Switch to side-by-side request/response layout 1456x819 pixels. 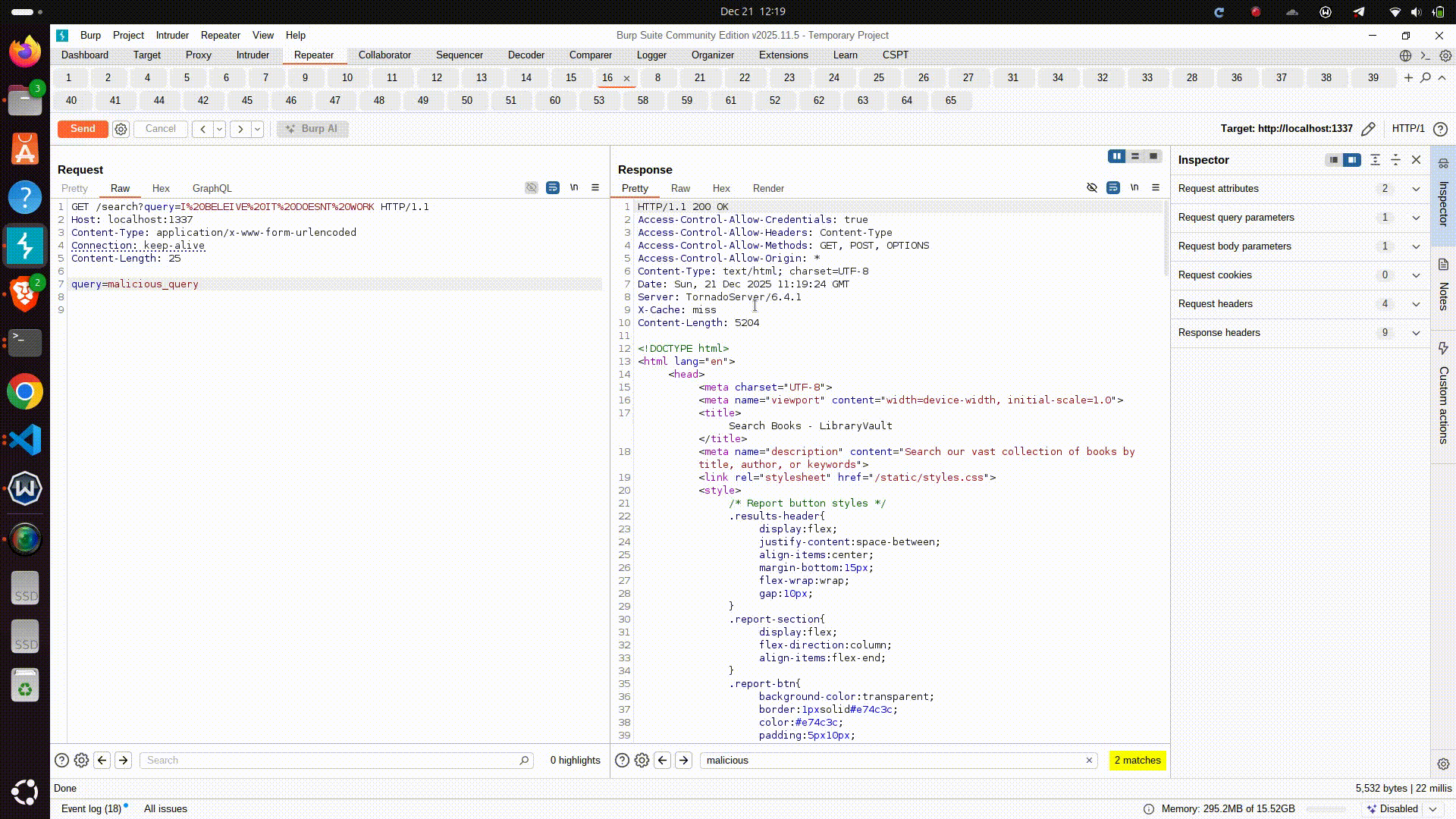point(1116,156)
